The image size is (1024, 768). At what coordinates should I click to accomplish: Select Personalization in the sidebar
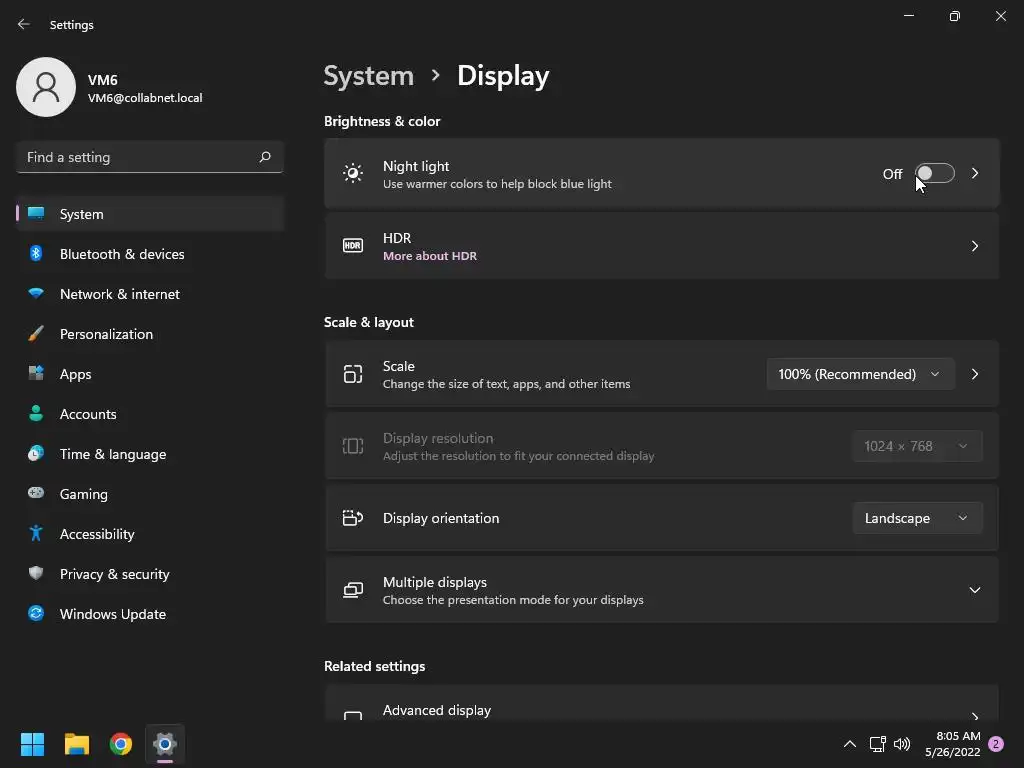(106, 334)
